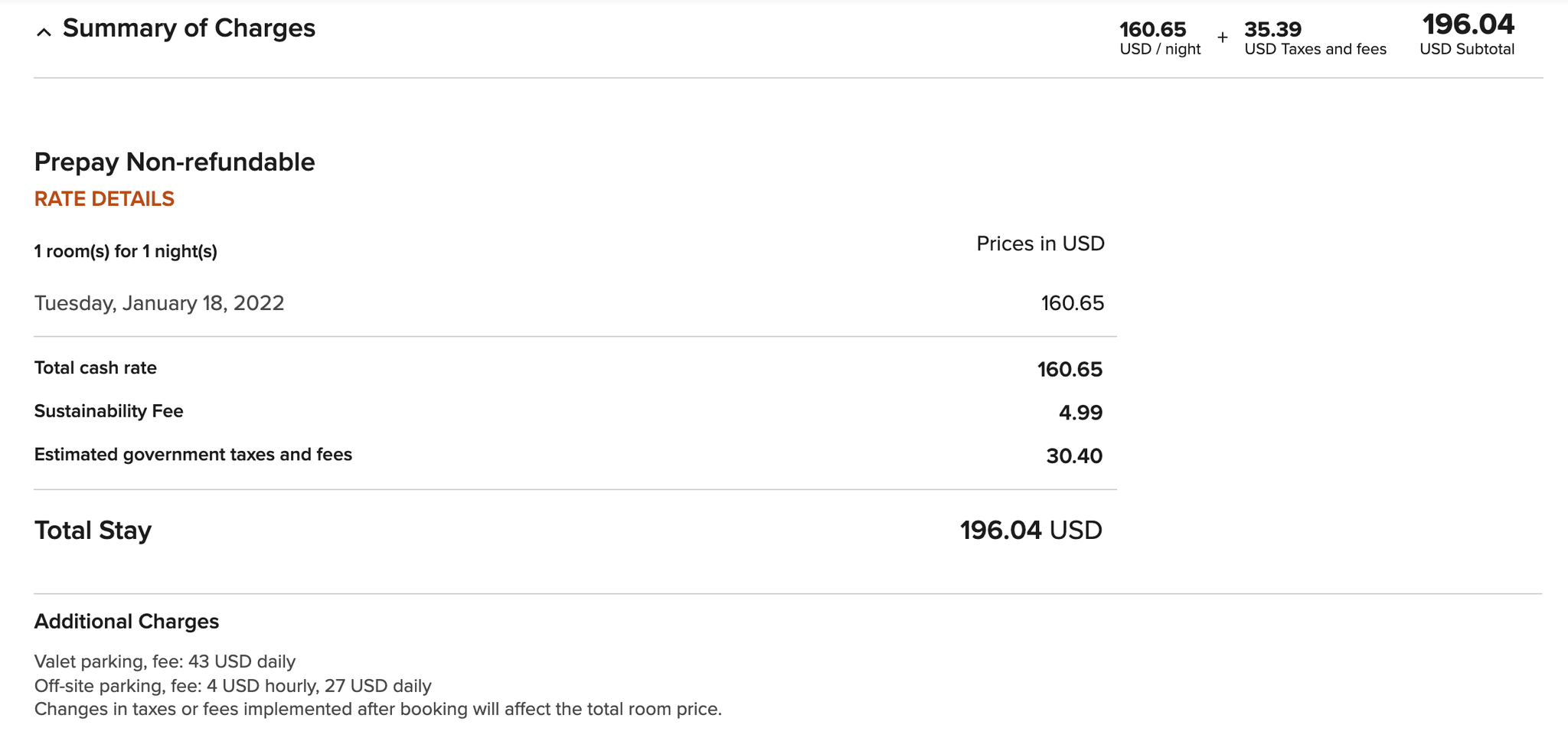The height and width of the screenshot is (738, 1568).
Task: Click the Sustainability Fee line item
Action: pos(107,411)
